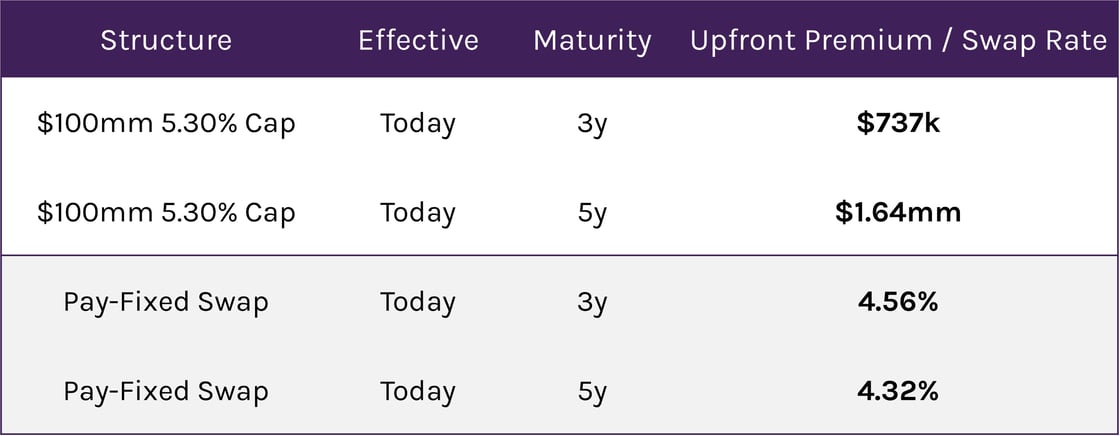Click the Upfront Premium / Swap Rate header
The width and height of the screenshot is (1120, 436).
[898, 40]
